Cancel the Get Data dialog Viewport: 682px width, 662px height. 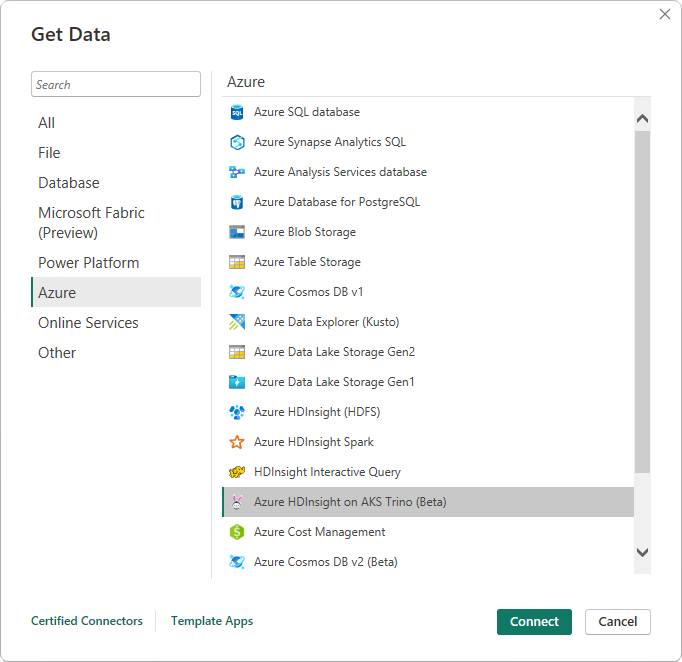[x=617, y=621]
